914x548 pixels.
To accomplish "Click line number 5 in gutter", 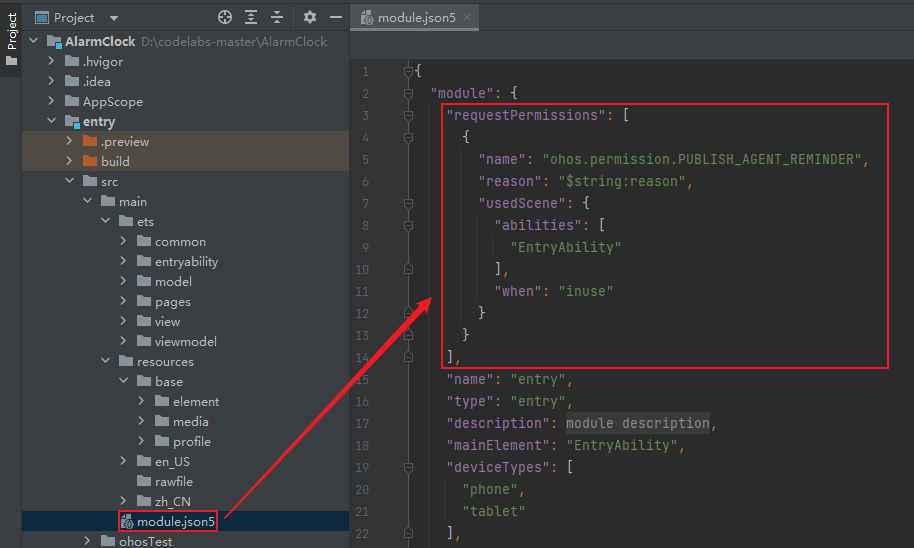I will [365, 160].
